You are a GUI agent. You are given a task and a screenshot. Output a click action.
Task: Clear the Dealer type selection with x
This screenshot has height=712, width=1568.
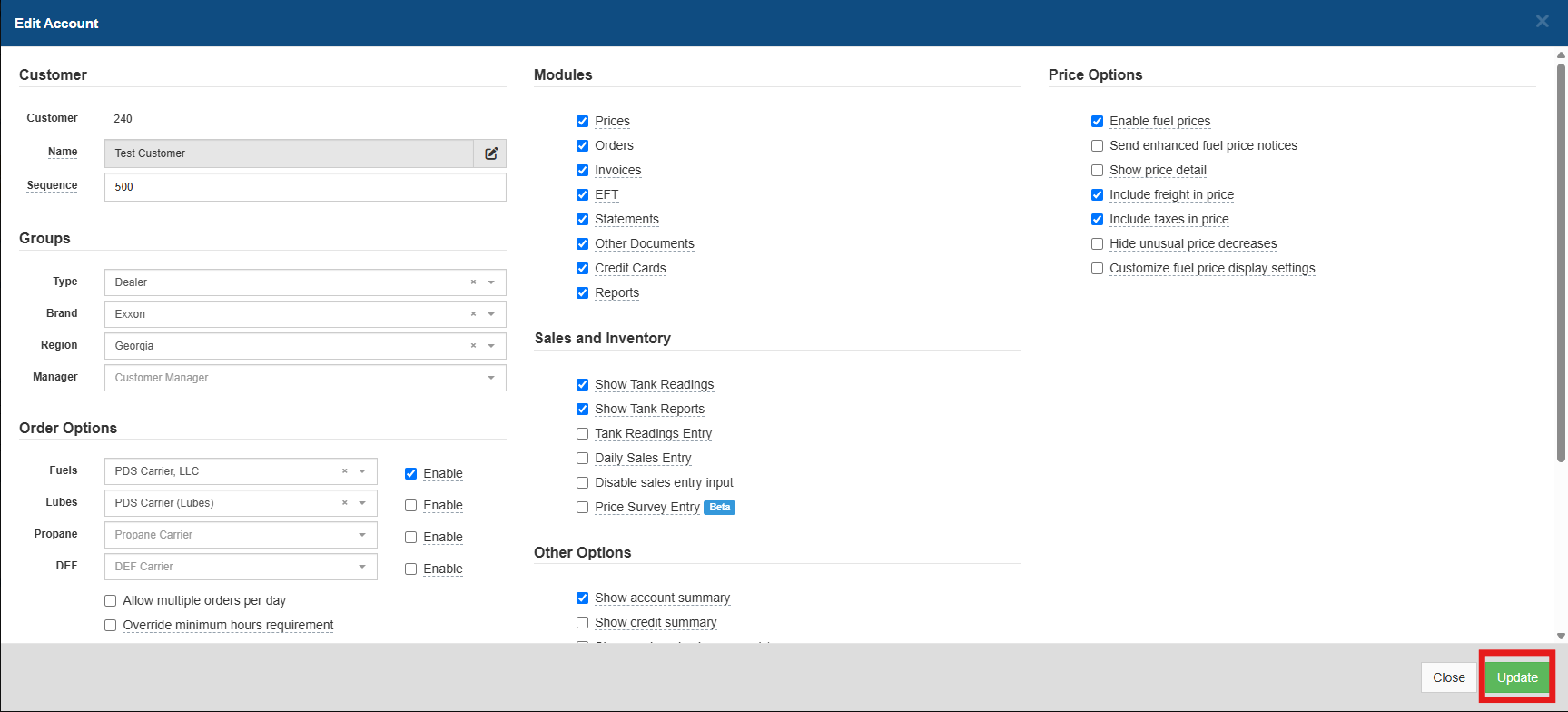pyautogui.click(x=473, y=282)
